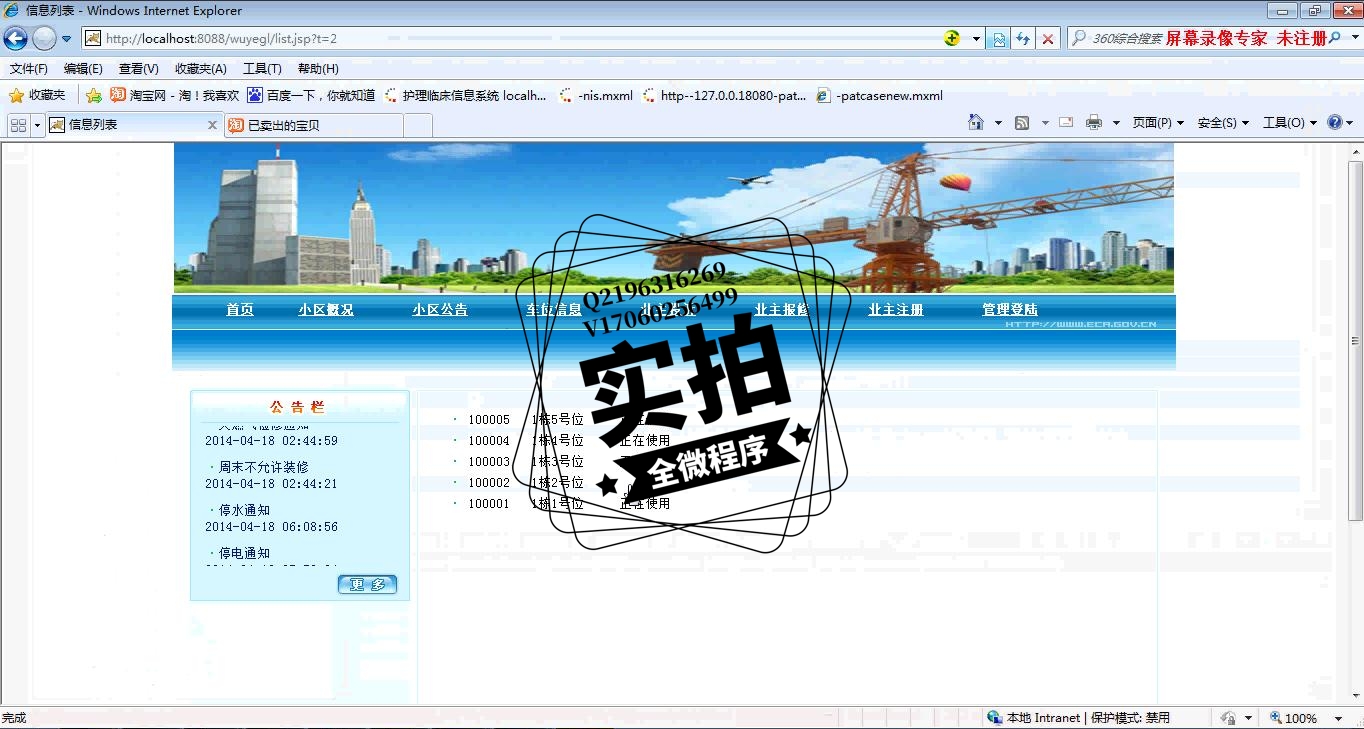This screenshot has height=729, width=1364.
Task: Click the vertical scrollbar thumb
Action: [x=1355, y=340]
